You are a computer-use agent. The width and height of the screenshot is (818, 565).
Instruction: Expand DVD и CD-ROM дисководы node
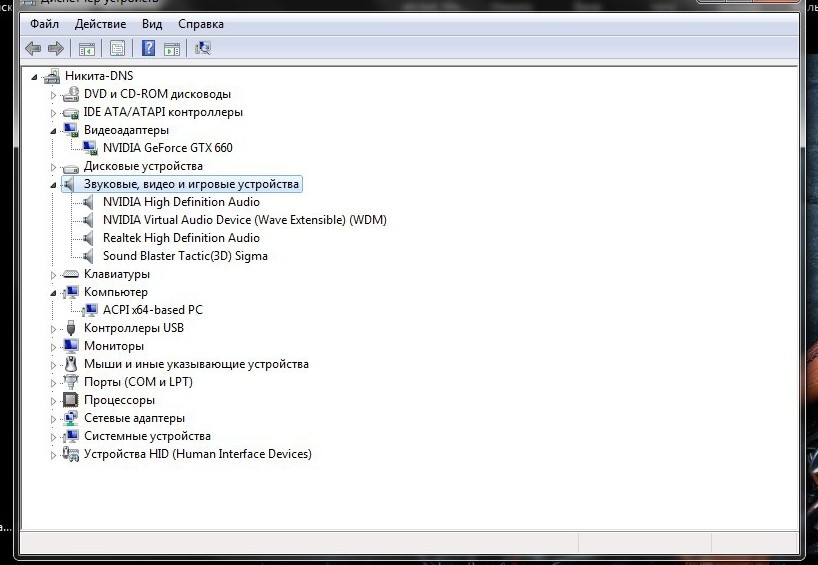coord(54,94)
